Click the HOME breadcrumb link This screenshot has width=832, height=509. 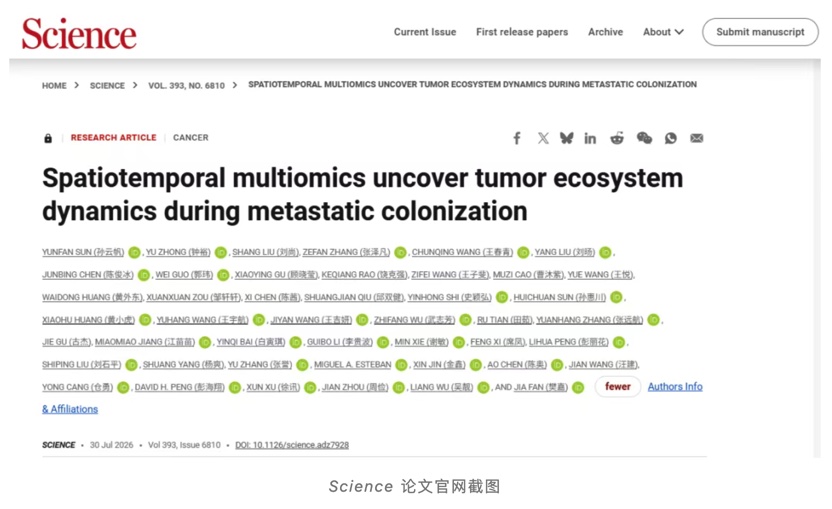pos(54,85)
